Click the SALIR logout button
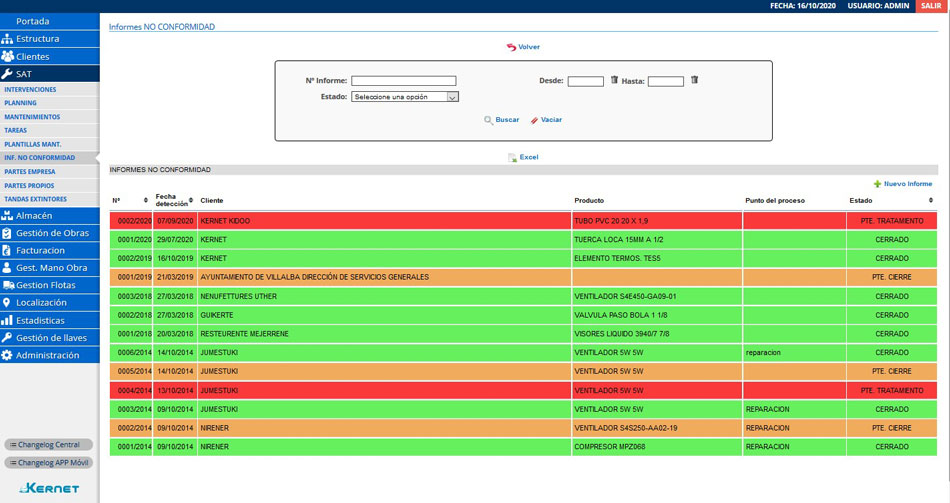The width and height of the screenshot is (950, 503). pos(931,6)
